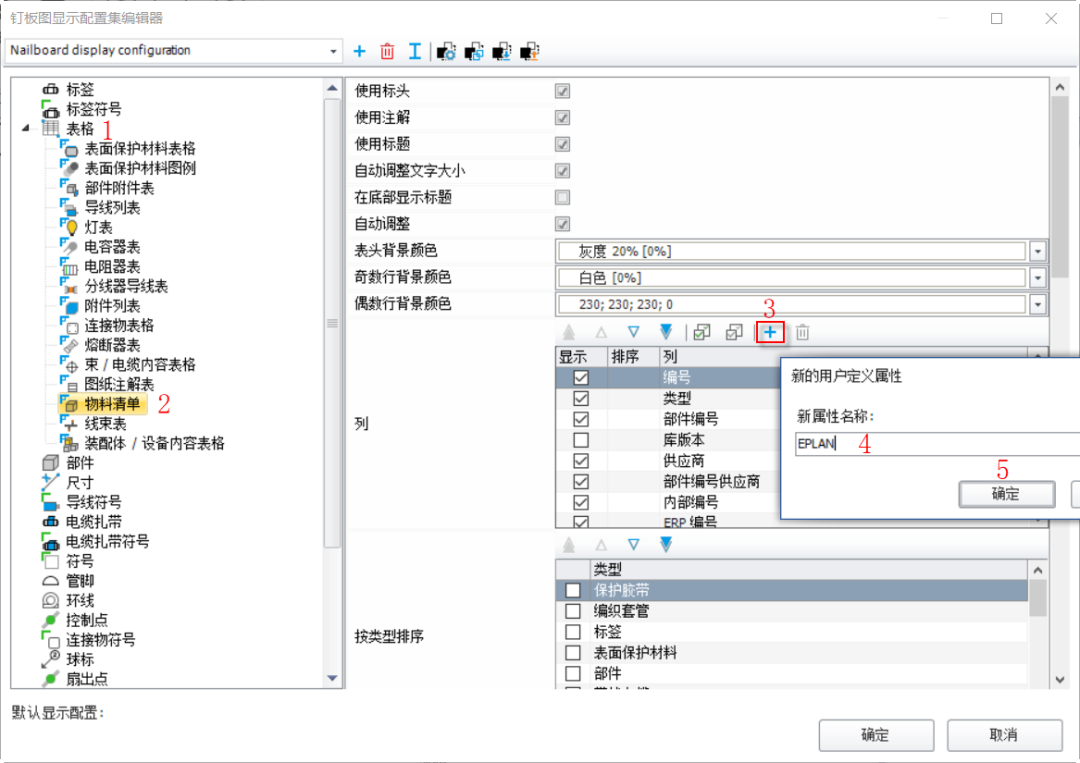Image resolution: width=1080 pixels, height=763 pixels.
Task: Uncheck the 编号 row display checkbox
Action: 581,378
